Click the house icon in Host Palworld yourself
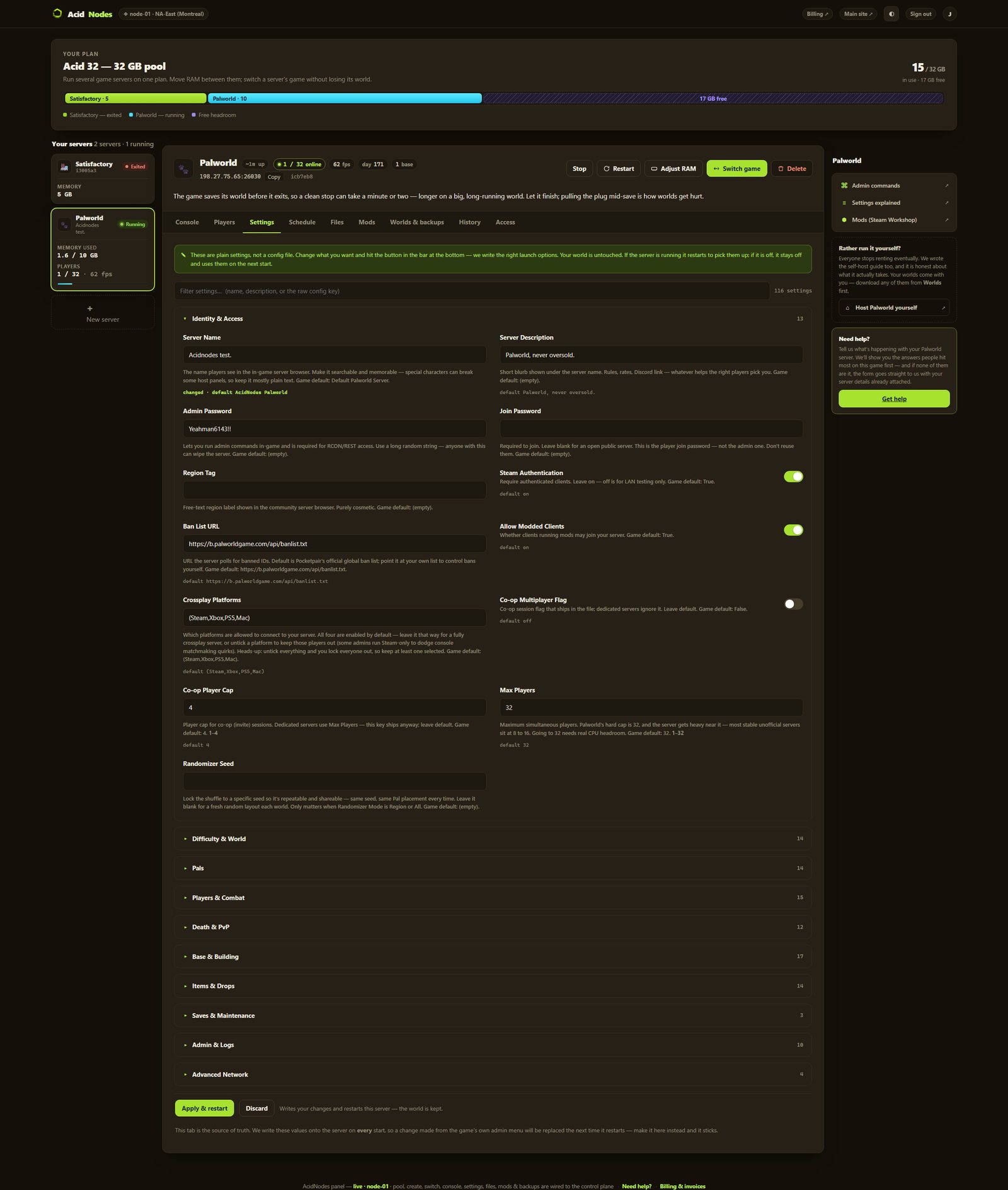This screenshot has width=1008, height=1190. tap(847, 308)
